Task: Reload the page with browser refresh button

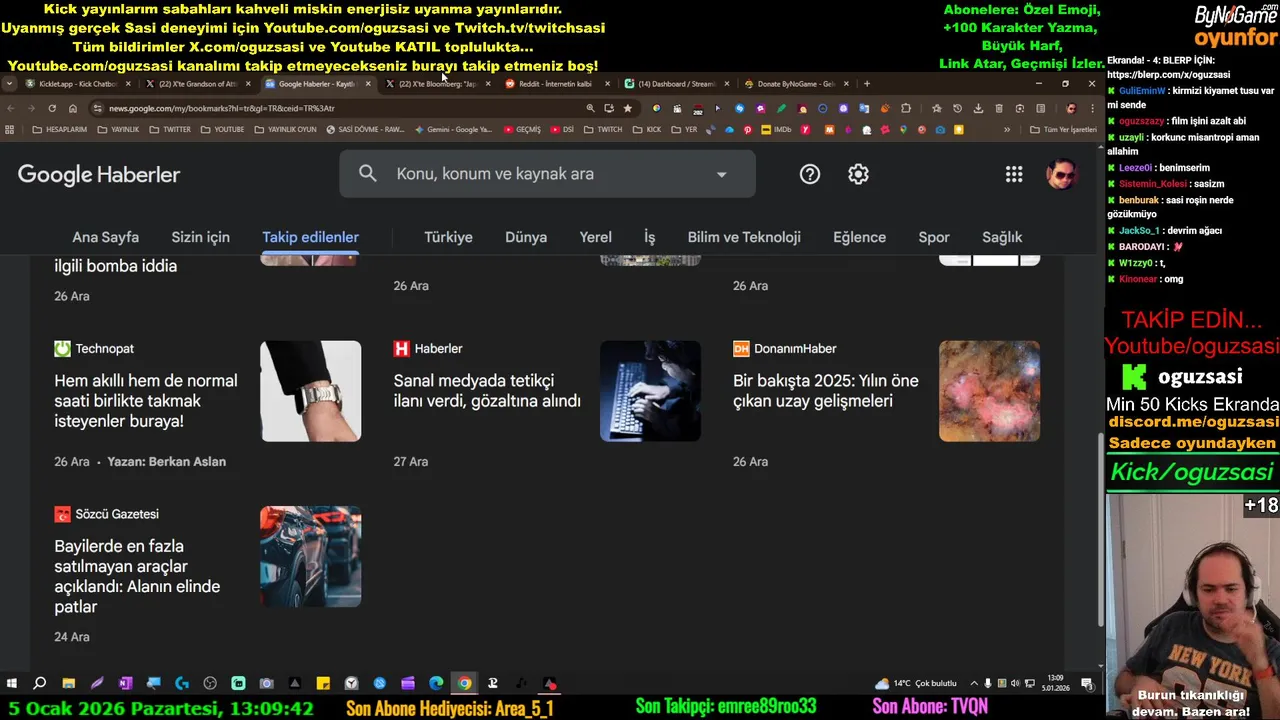Action: pyautogui.click(x=52, y=108)
